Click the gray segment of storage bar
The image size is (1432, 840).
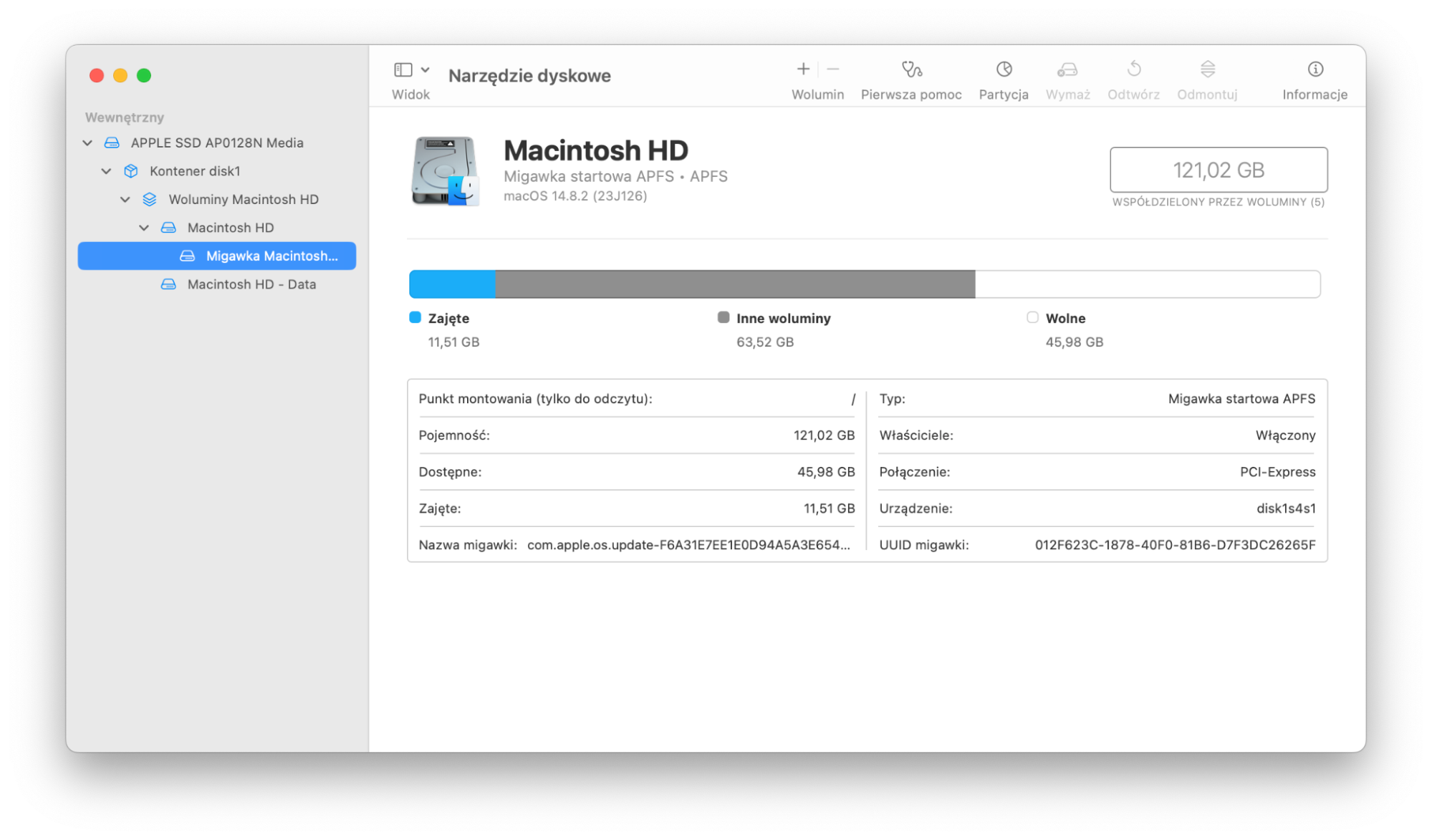pos(735,284)
